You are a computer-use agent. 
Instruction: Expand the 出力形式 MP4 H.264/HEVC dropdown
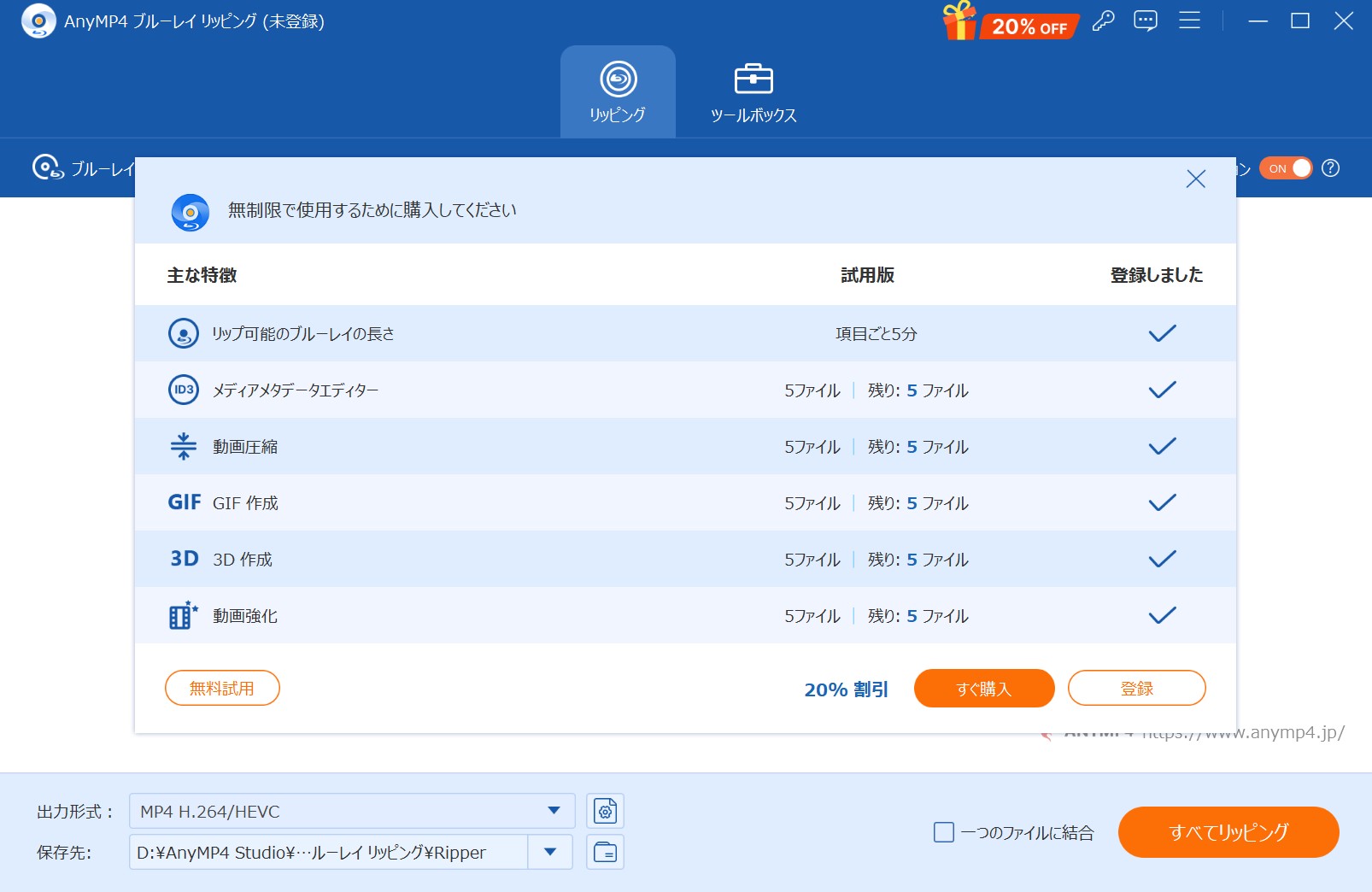554,811
